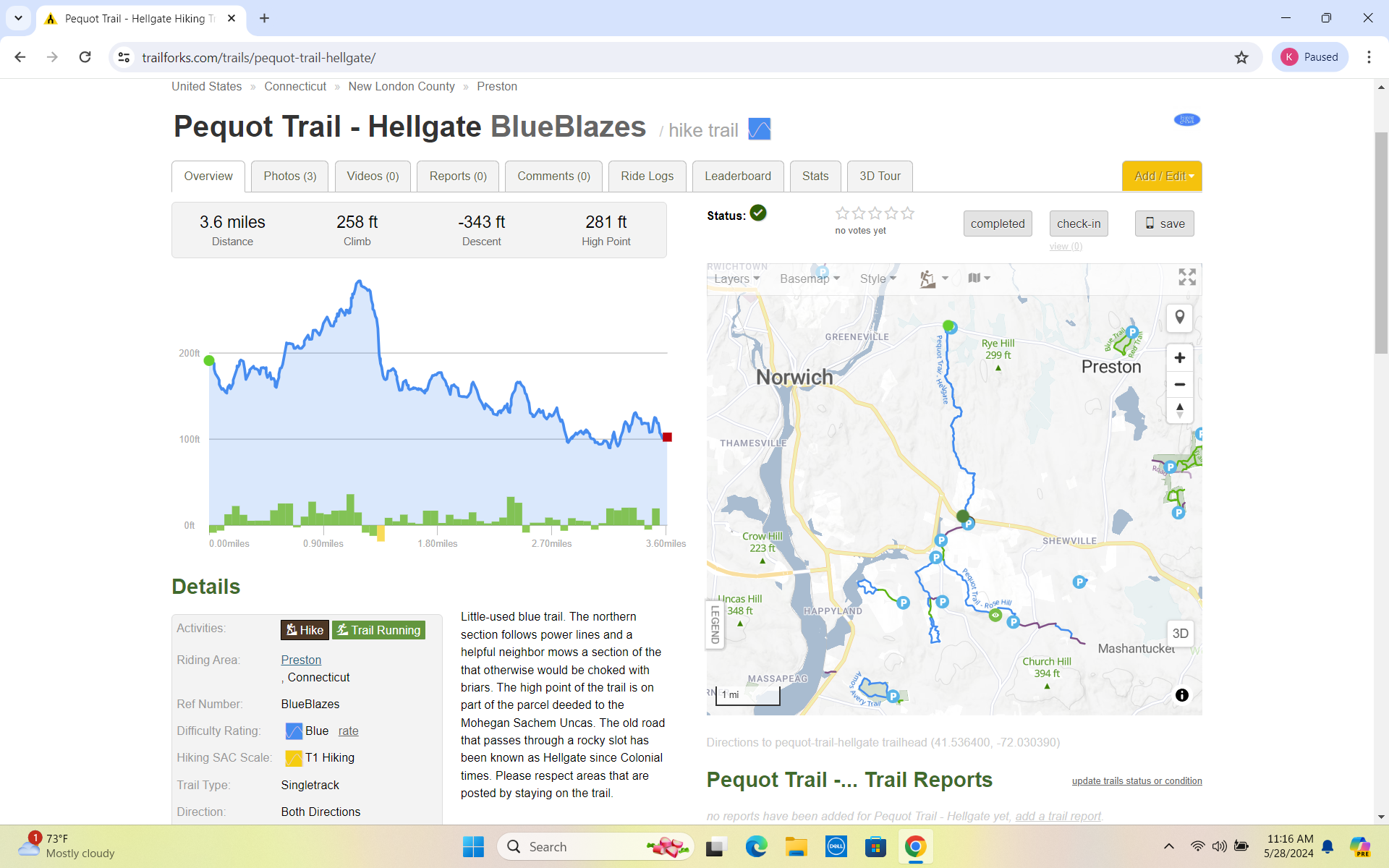The height and width of the screenshot is (868, 1389).
Task: Expand the map to fullscreen
Action: tap(1186, 277)
